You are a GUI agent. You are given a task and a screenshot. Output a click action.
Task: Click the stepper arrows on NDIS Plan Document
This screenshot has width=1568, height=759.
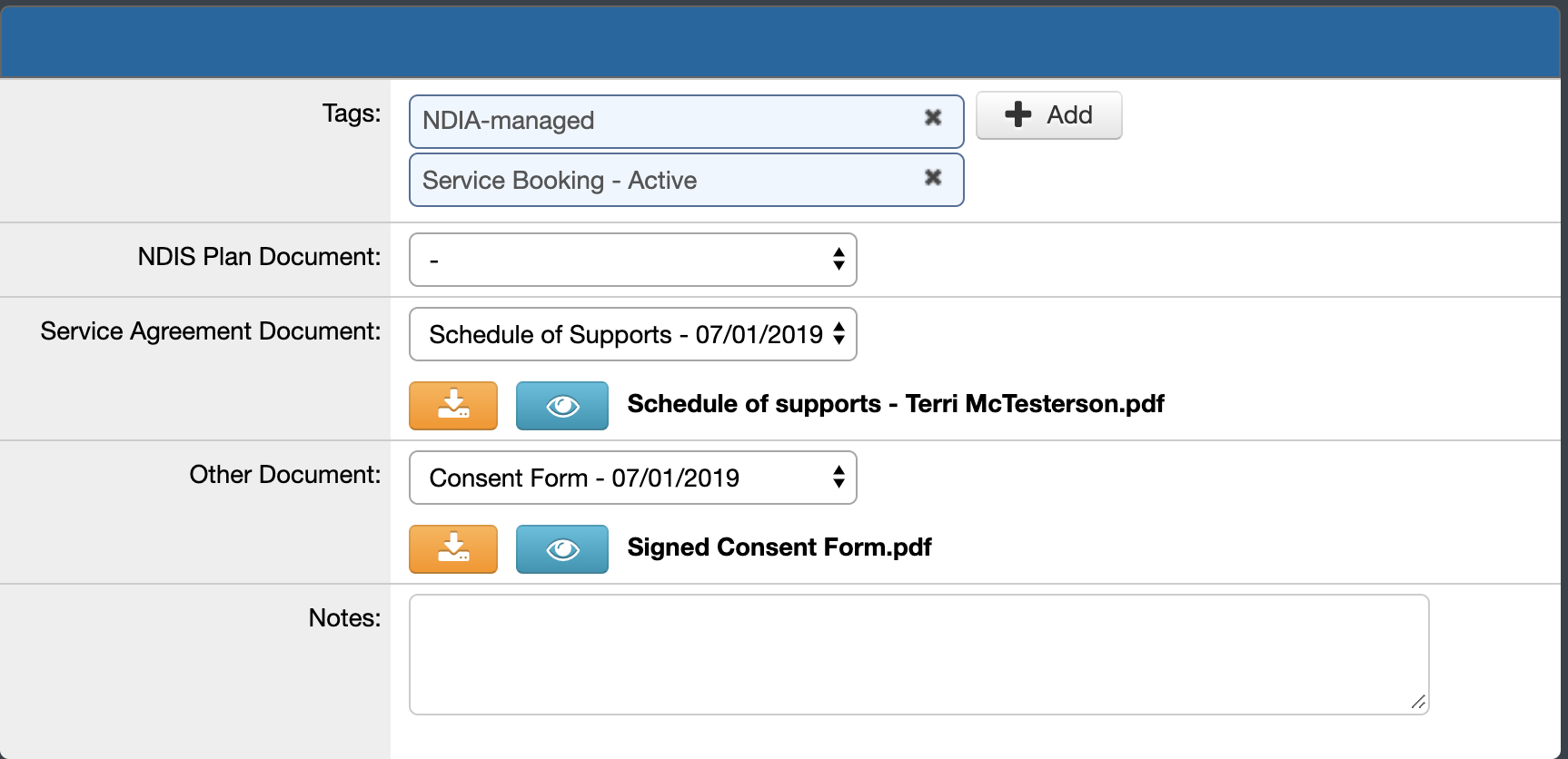(840, 260)
